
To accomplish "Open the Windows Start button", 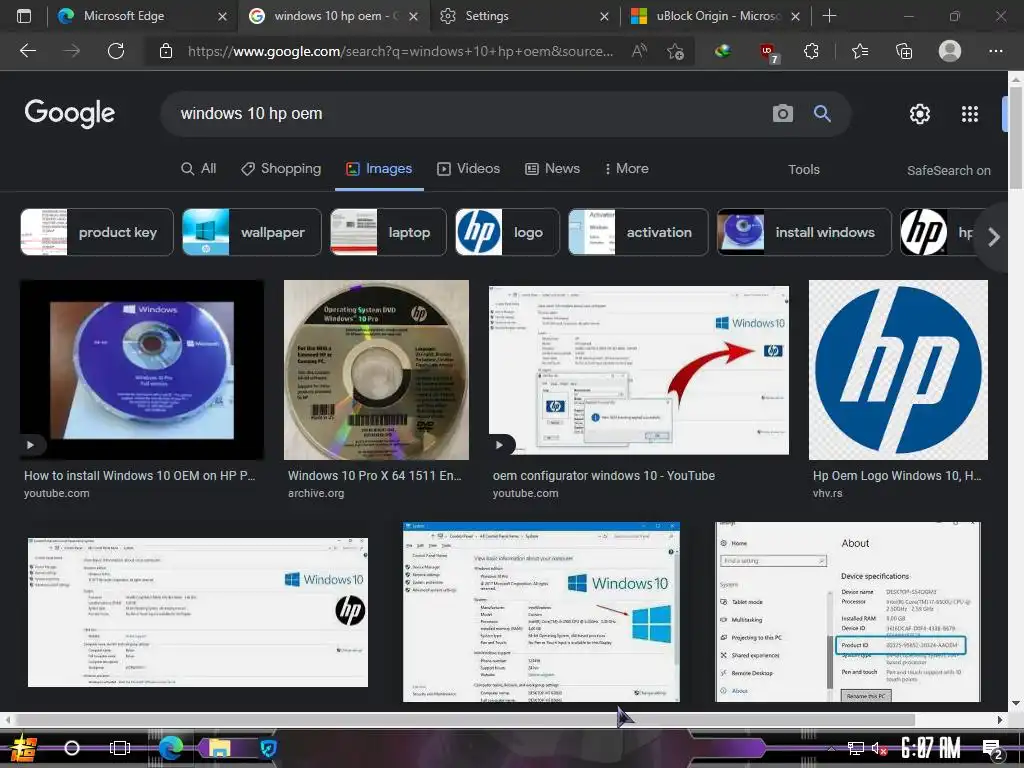I will coord(23,748).
